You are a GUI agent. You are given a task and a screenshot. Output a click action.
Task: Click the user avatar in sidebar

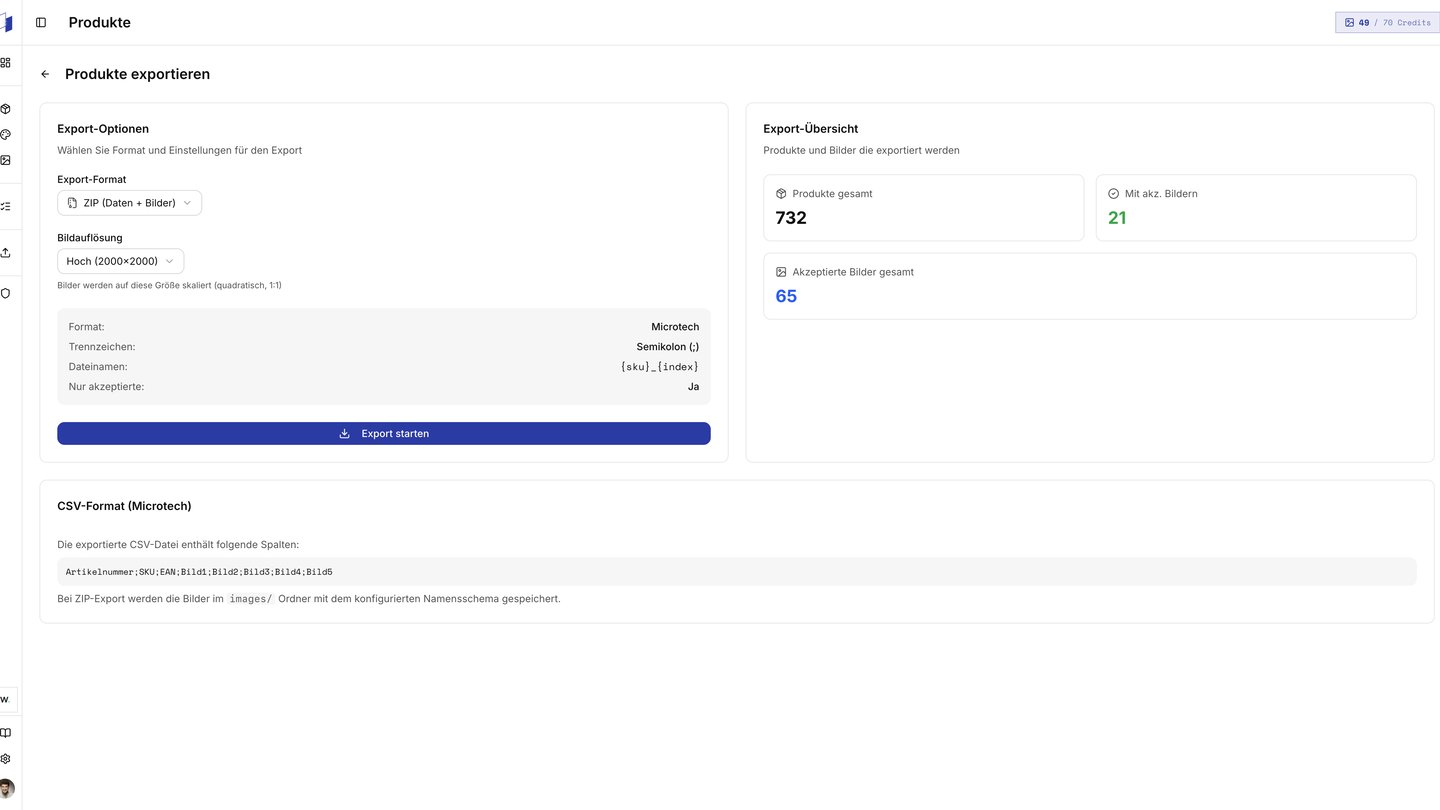pos(6,788)
